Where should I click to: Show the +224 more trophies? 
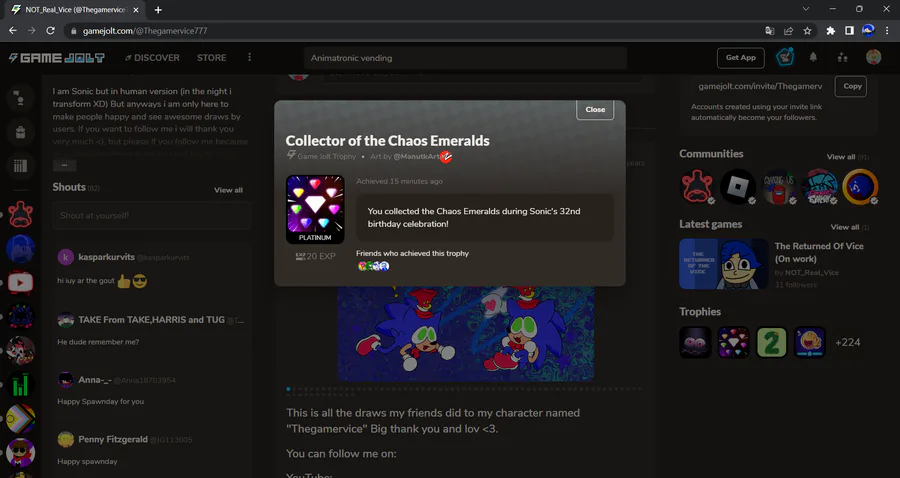847,343
